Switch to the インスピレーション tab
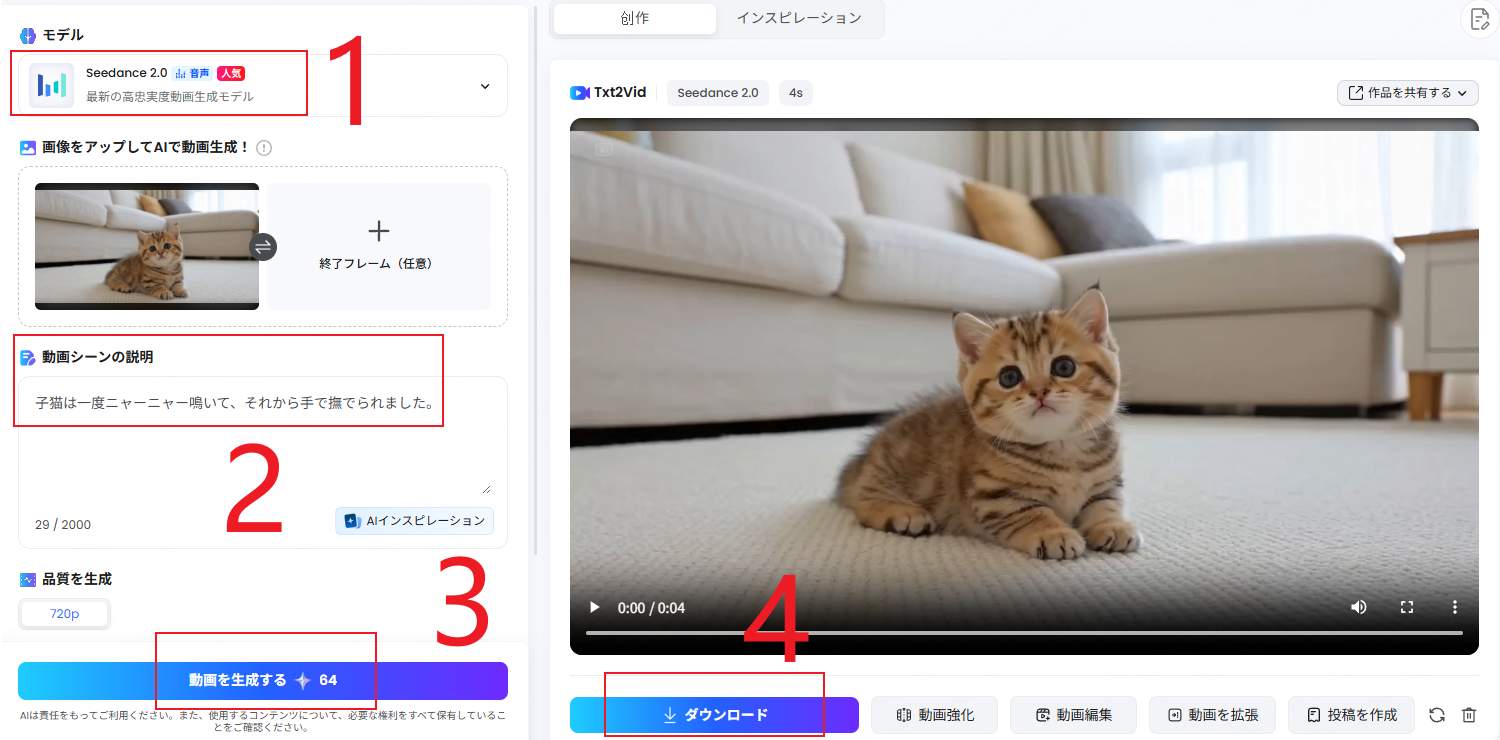1500x740 pixels. [x=799, y=18]
